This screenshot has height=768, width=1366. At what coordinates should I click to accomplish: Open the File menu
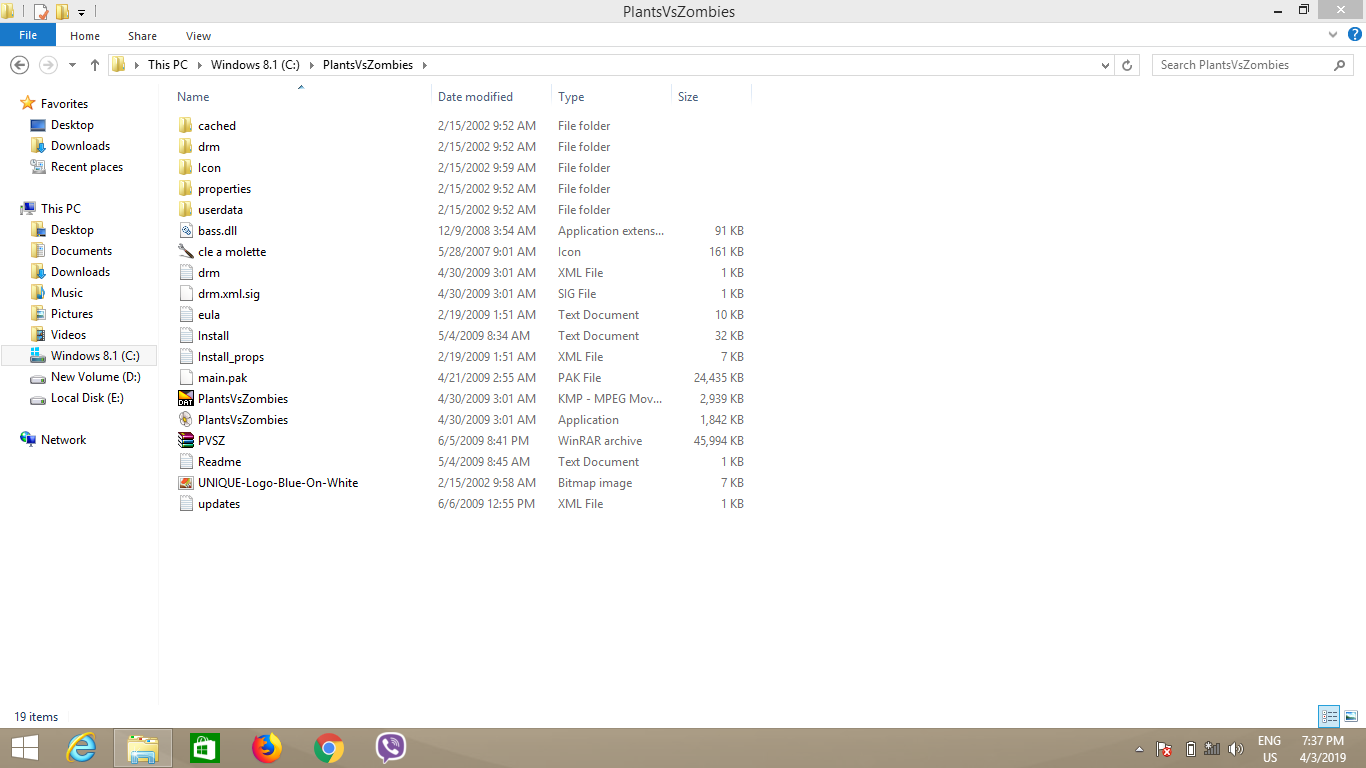28,35
